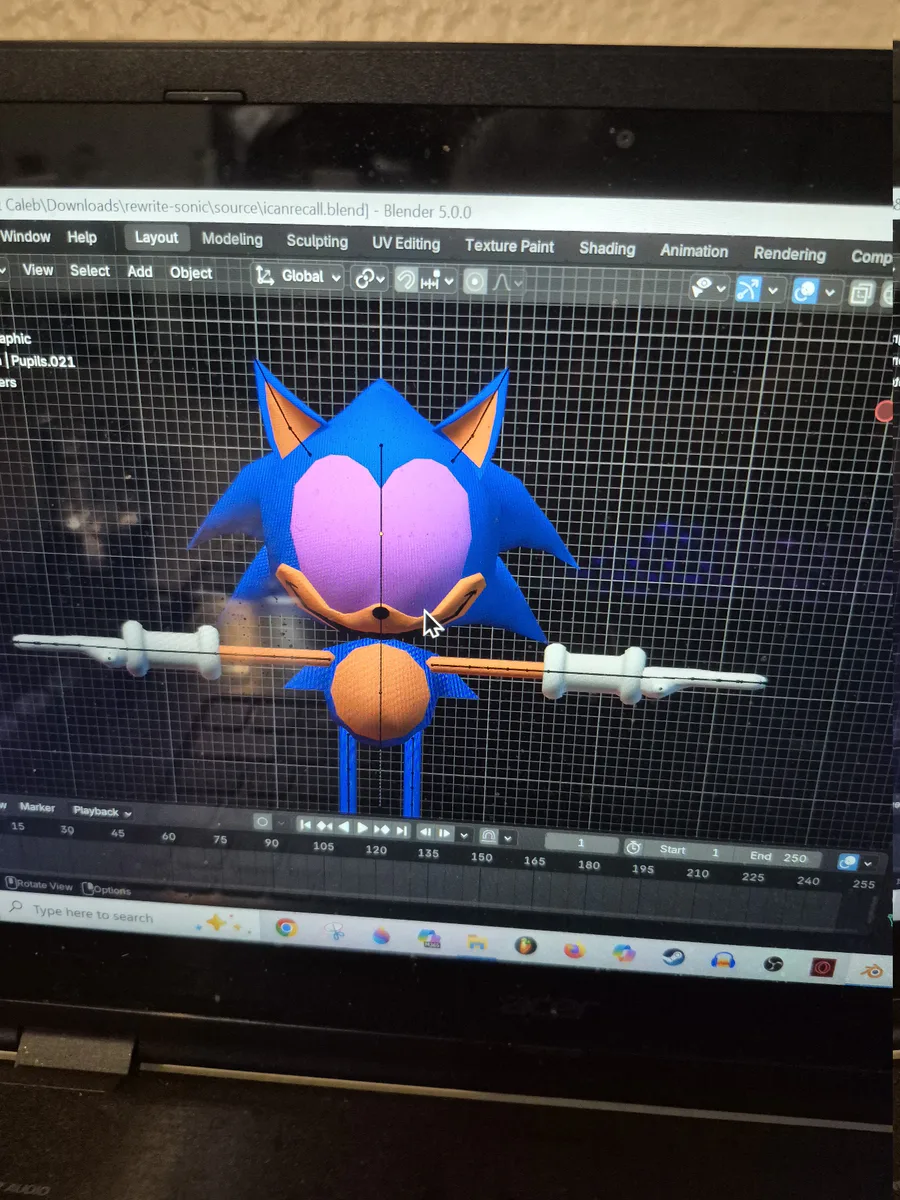Open the viewport Object menu

click(x=191, y=273)
